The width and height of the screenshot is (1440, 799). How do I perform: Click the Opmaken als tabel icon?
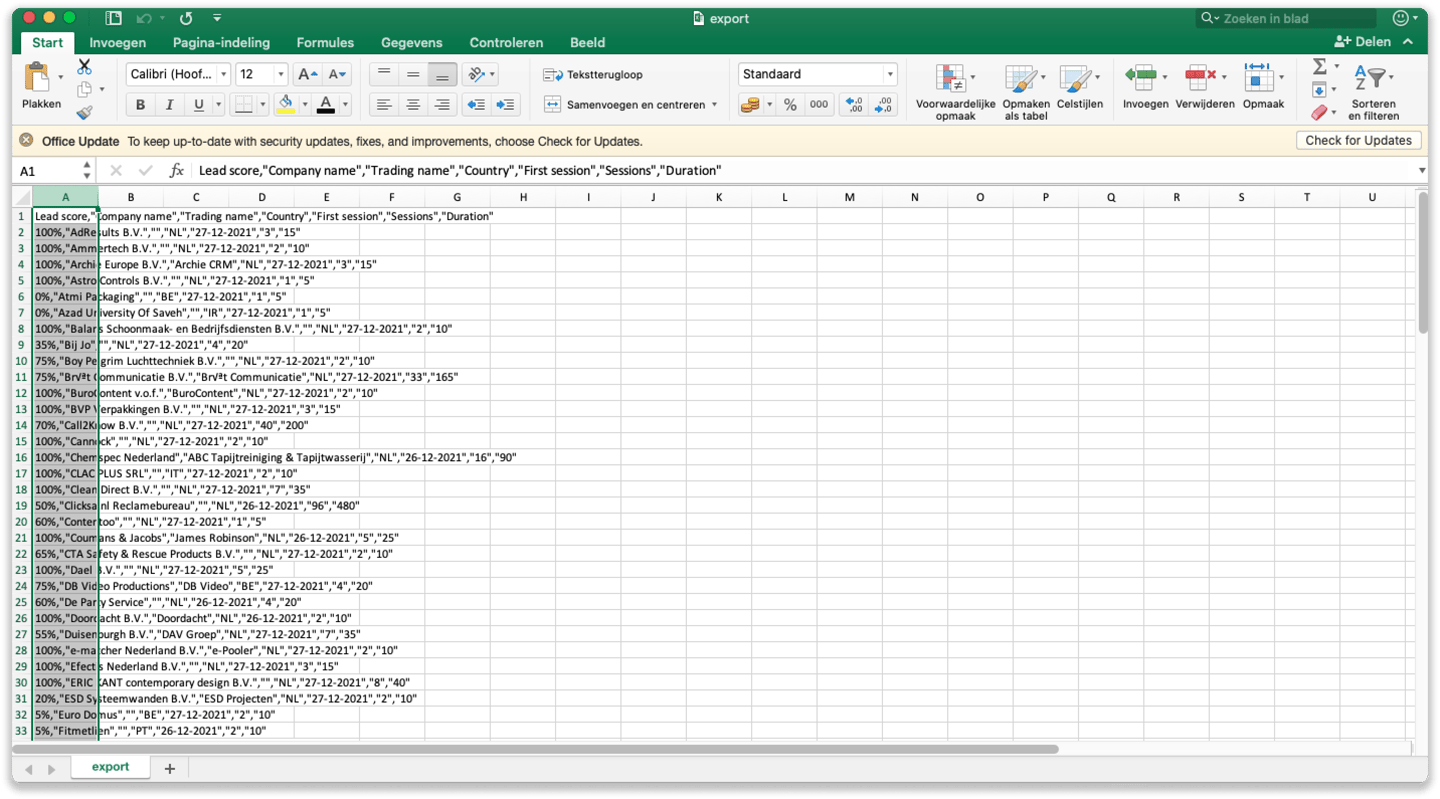coord(1021,80)
